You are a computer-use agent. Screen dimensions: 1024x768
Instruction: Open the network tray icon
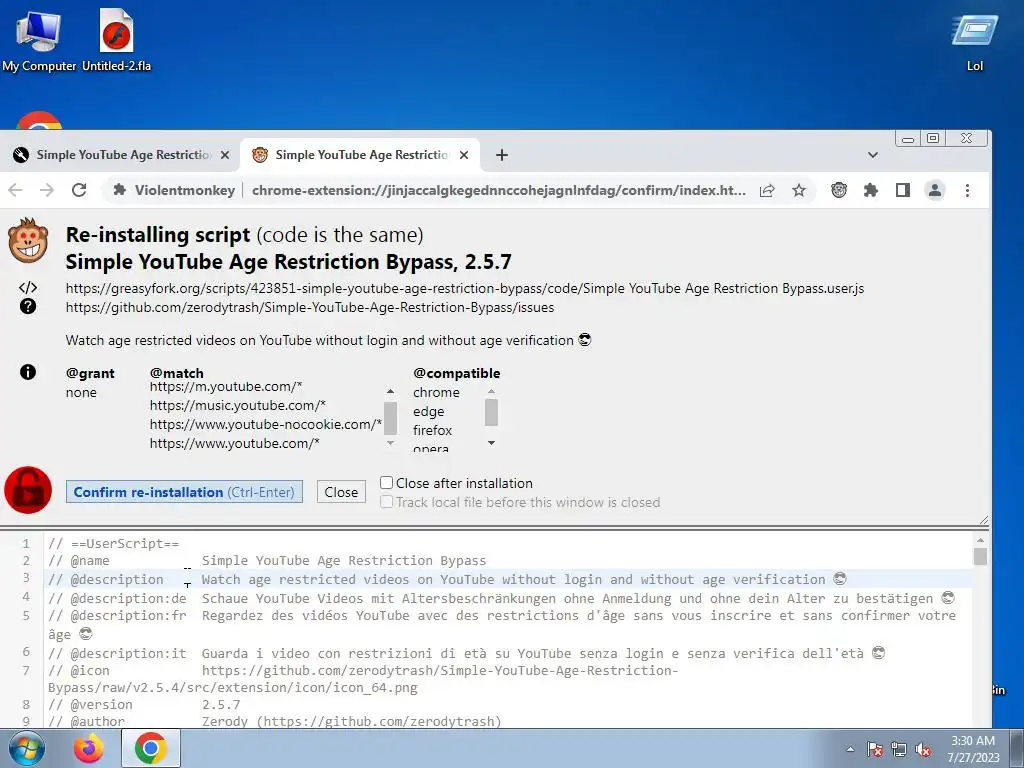click(x=899, y=749)
